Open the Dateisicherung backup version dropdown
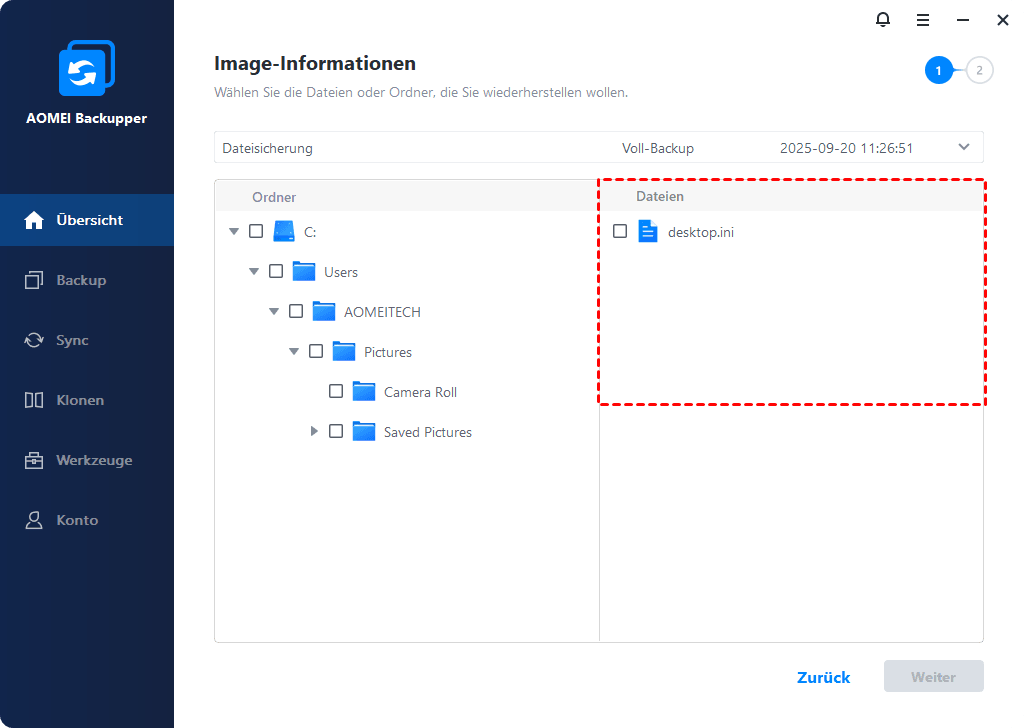Screen dimensions: 1024x728 pos(964,148)
